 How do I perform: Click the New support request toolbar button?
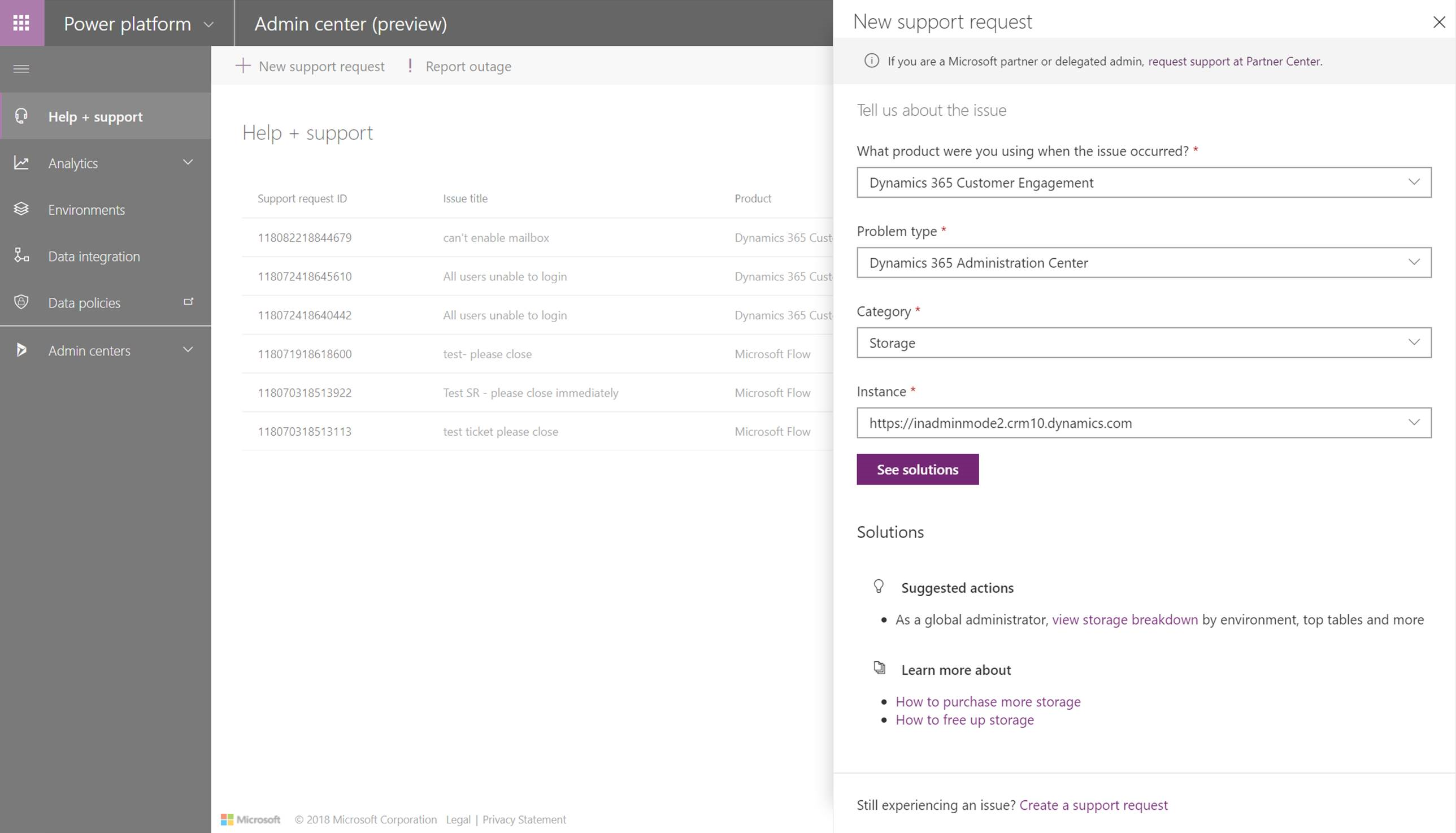click(x=310, y=66)
